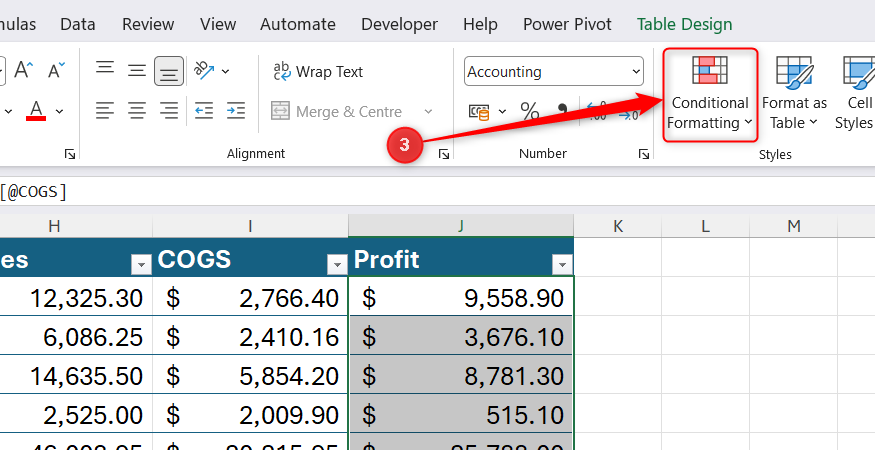This screenshot has width=875, height=450.
Task: Select COGS cell 2,766.40
Action: (x=250, y=296)
